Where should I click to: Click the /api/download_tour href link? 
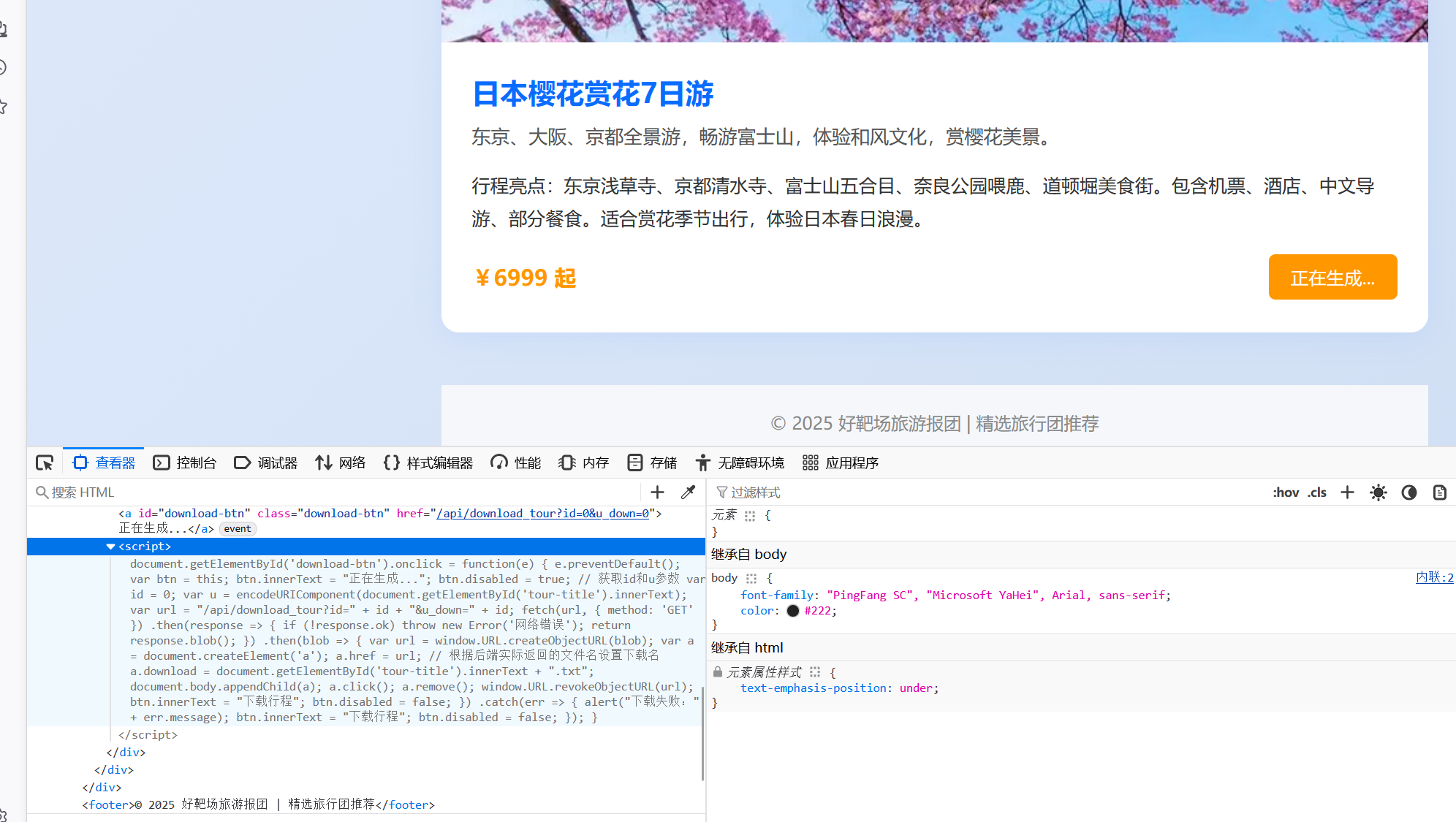point(542,514)
